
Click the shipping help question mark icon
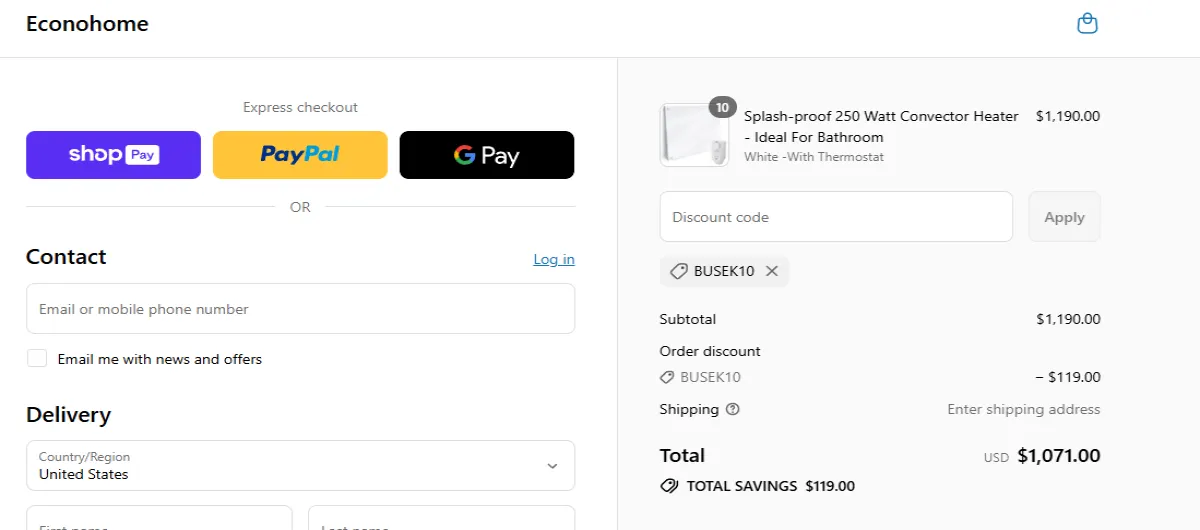[x=733, y=409]
